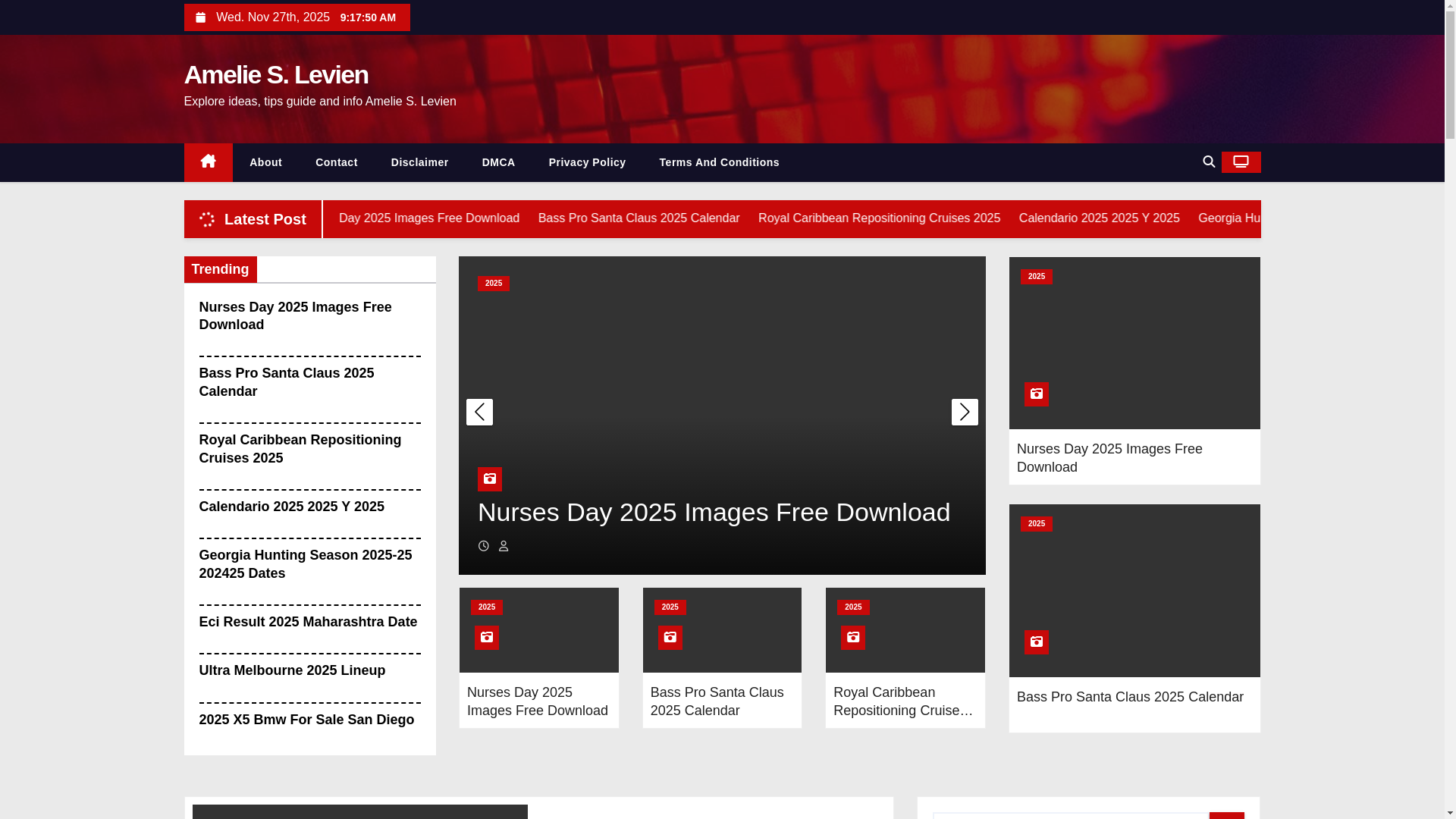Screen dimensions: 1456x819
Task: Click calendar icon beside the date
Action: tap(200, 17)
